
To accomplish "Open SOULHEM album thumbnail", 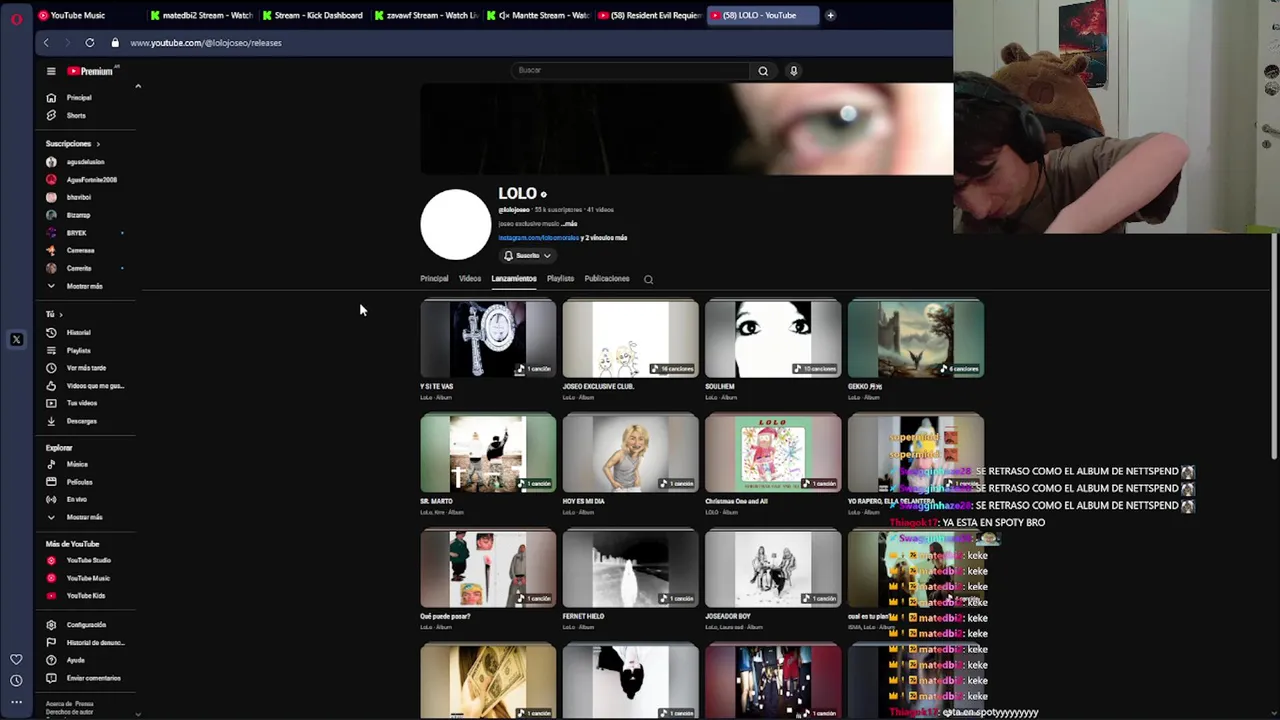I will 773,338.
